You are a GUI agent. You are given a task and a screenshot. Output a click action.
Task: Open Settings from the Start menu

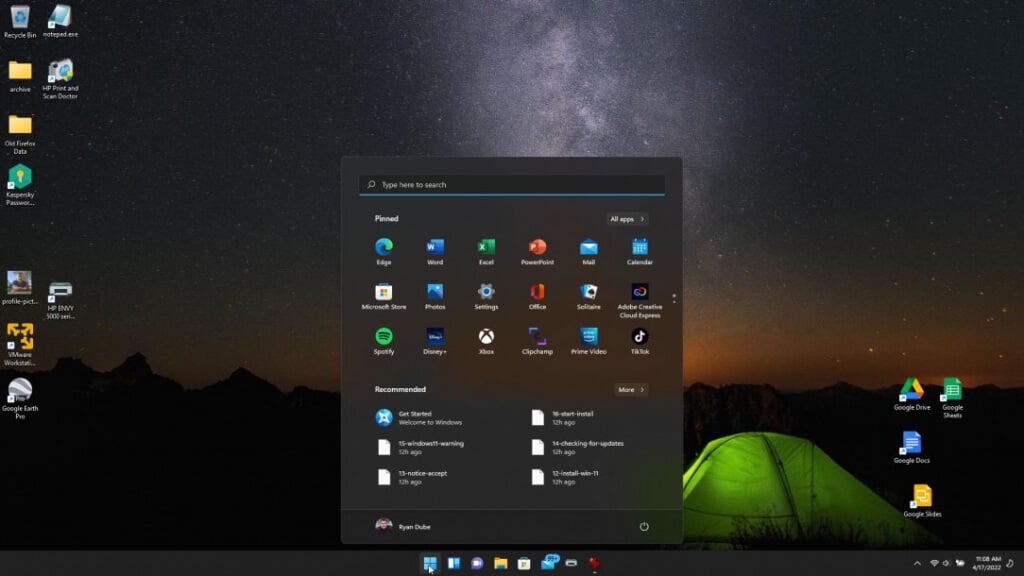click(486, 296)
